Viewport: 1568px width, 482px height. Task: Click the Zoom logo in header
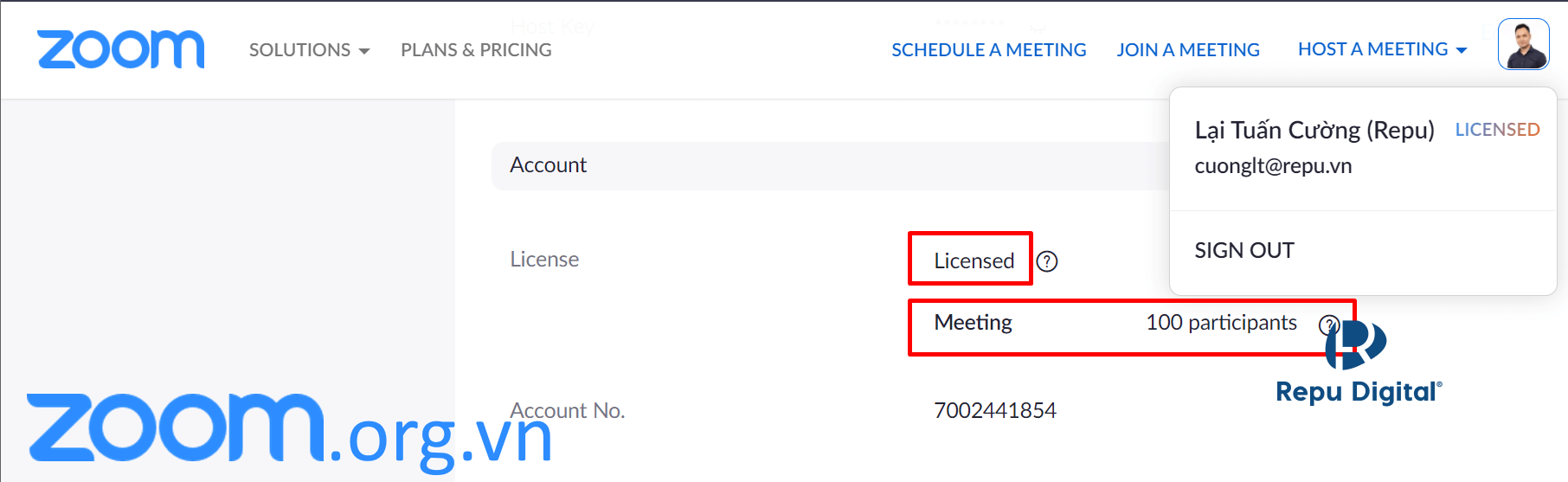(x=120, y=49)
